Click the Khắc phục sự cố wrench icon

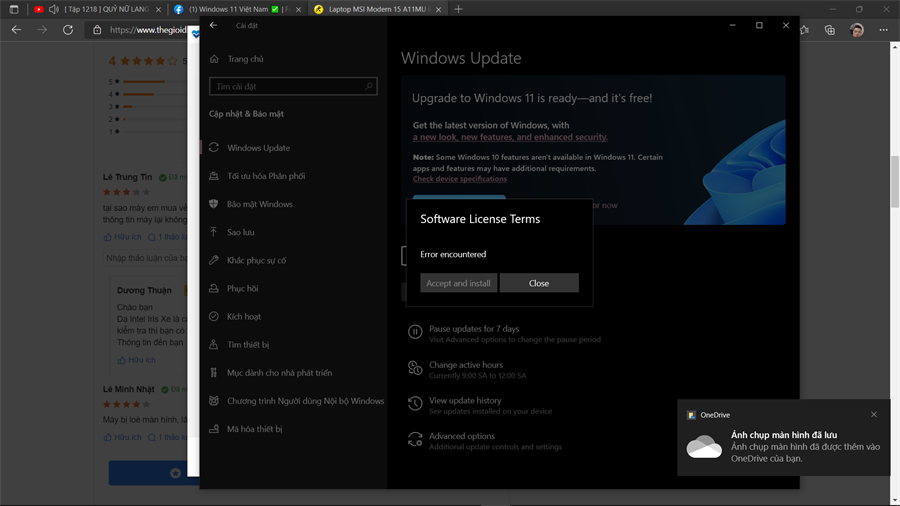click(x=214, y=260)
